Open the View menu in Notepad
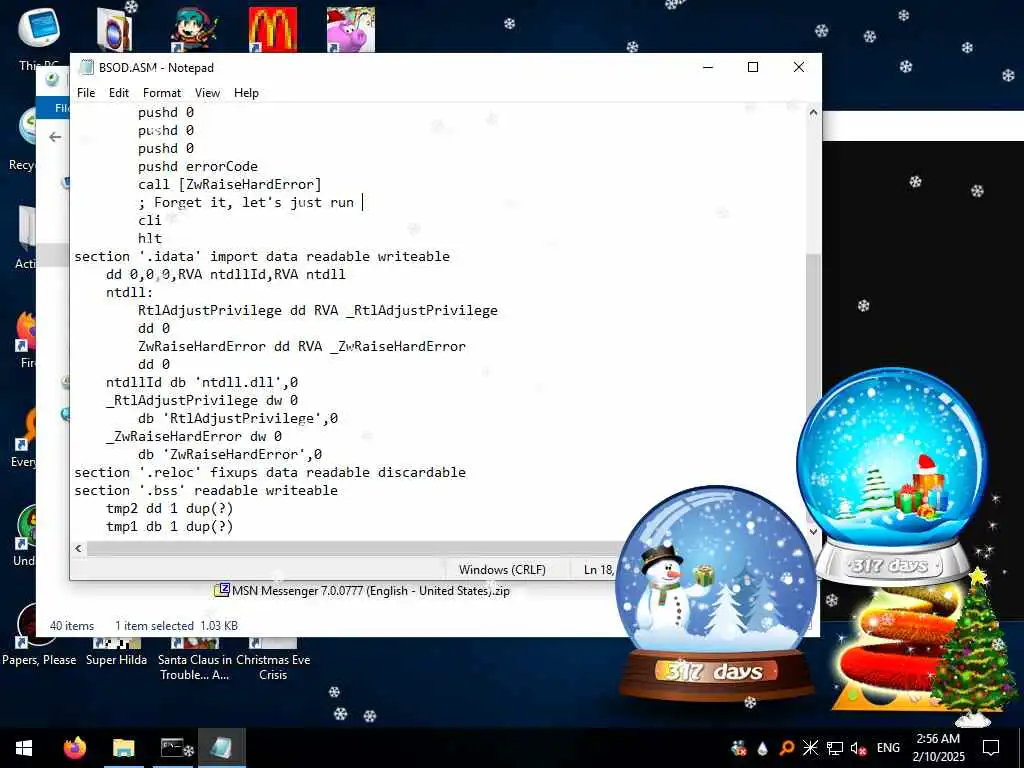 [207, 93]
